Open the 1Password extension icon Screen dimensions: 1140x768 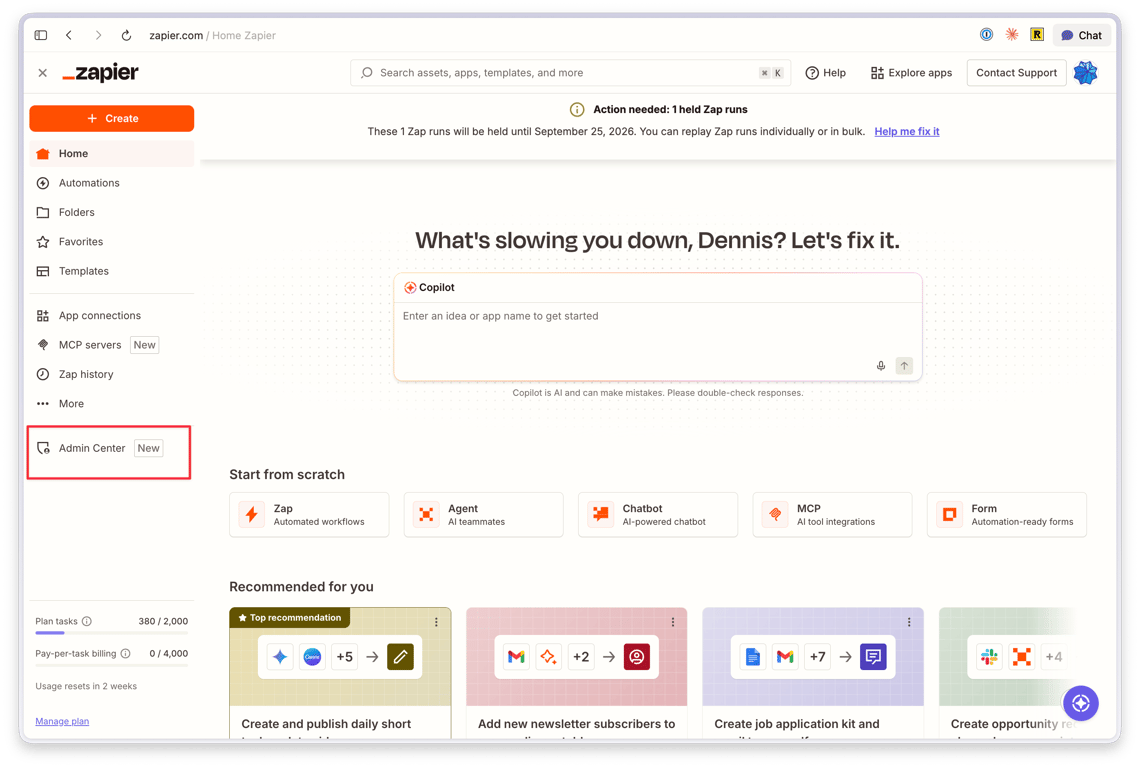click(987, 34)
